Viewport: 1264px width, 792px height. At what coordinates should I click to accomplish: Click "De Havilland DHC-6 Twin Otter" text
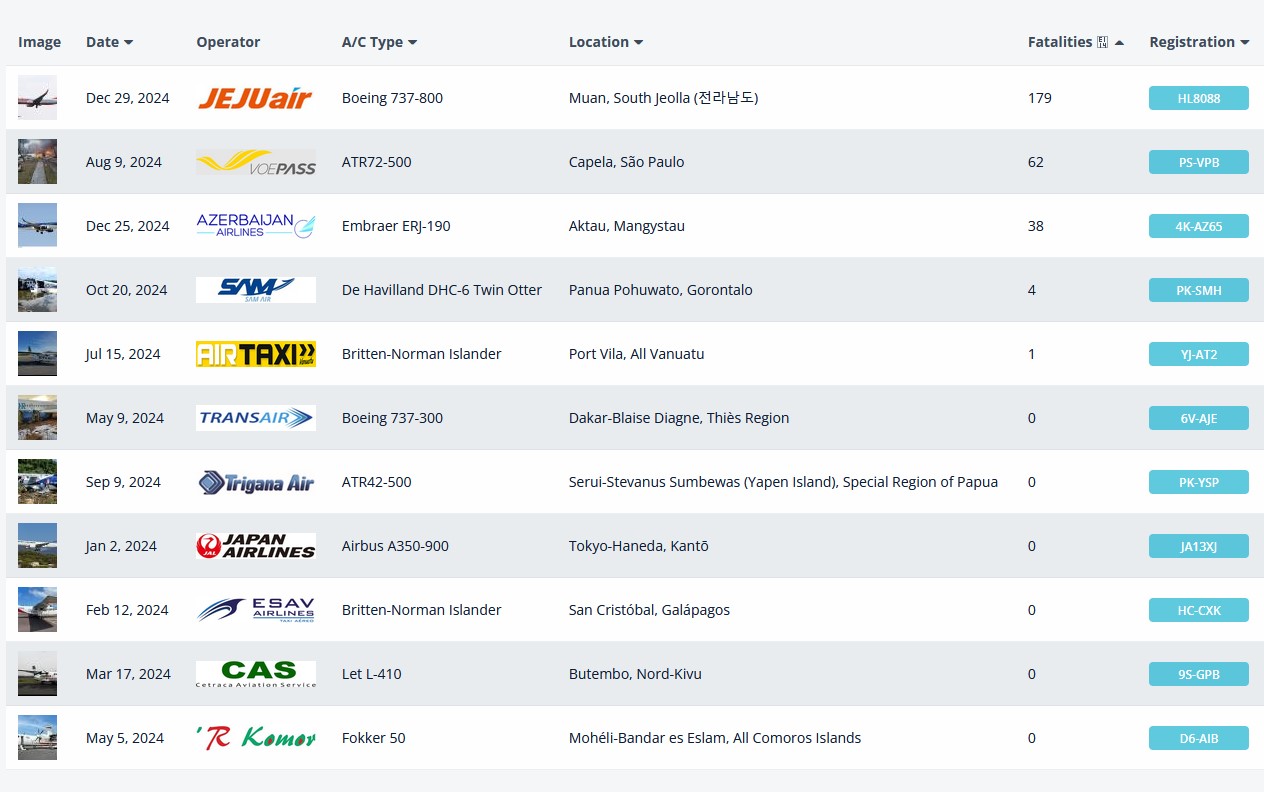click(x=442, y=290)
